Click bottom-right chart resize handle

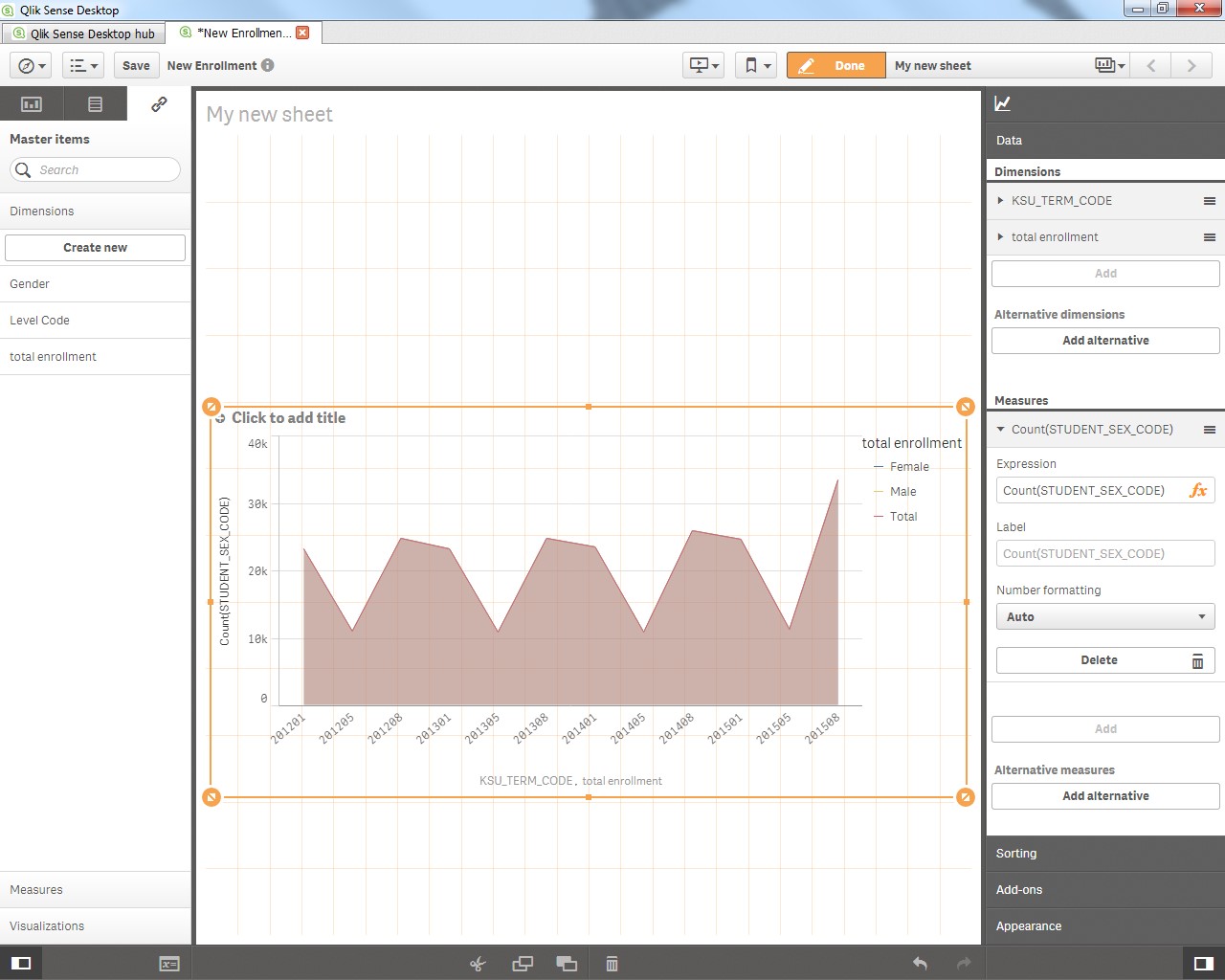pyautogui.click(x=966, y=797)
